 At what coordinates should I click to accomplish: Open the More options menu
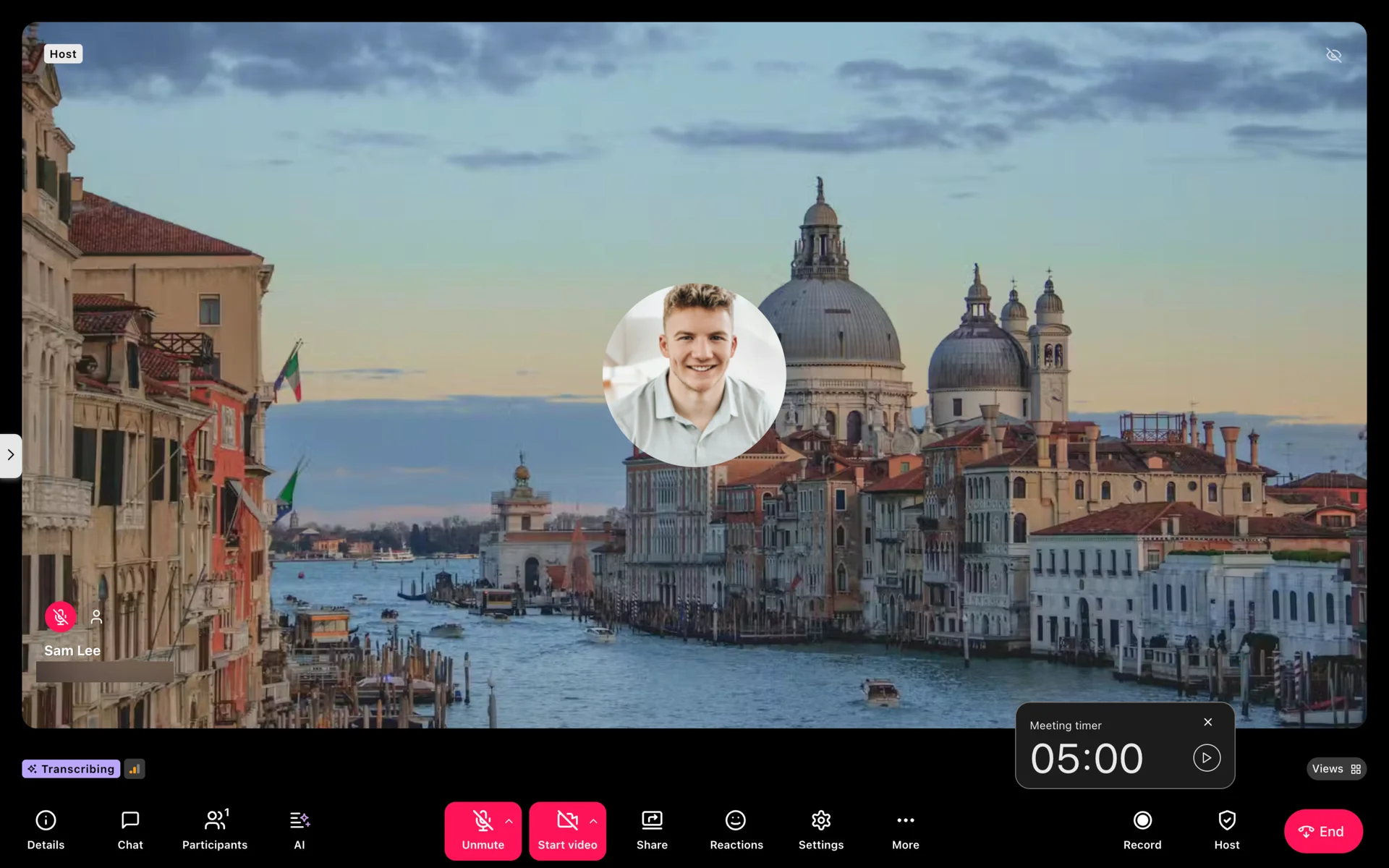(905, 830)
